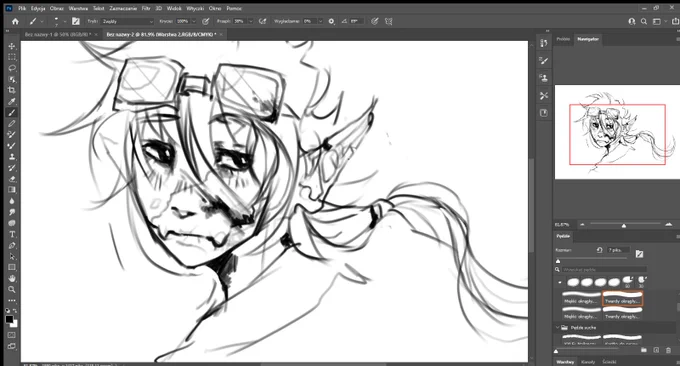
Task: Open the Edycja menu
Action: pos(38,8)
